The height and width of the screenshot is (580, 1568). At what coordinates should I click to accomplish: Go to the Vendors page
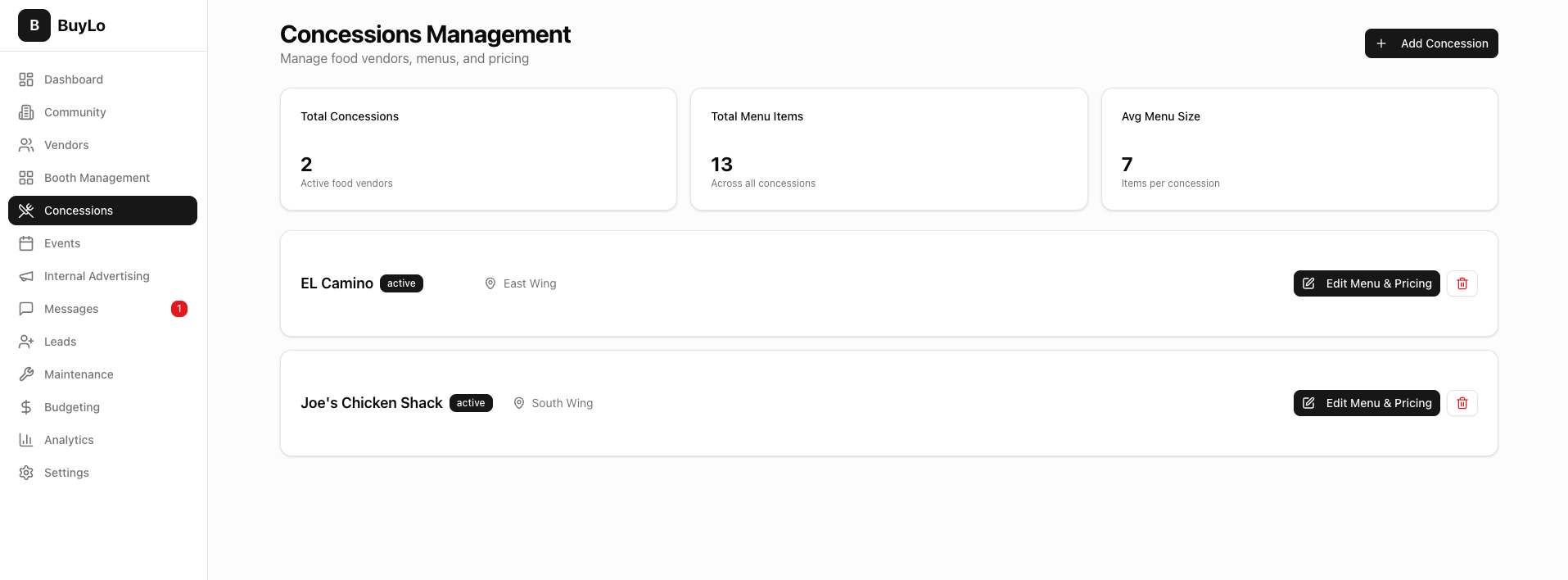coord(66,145)
